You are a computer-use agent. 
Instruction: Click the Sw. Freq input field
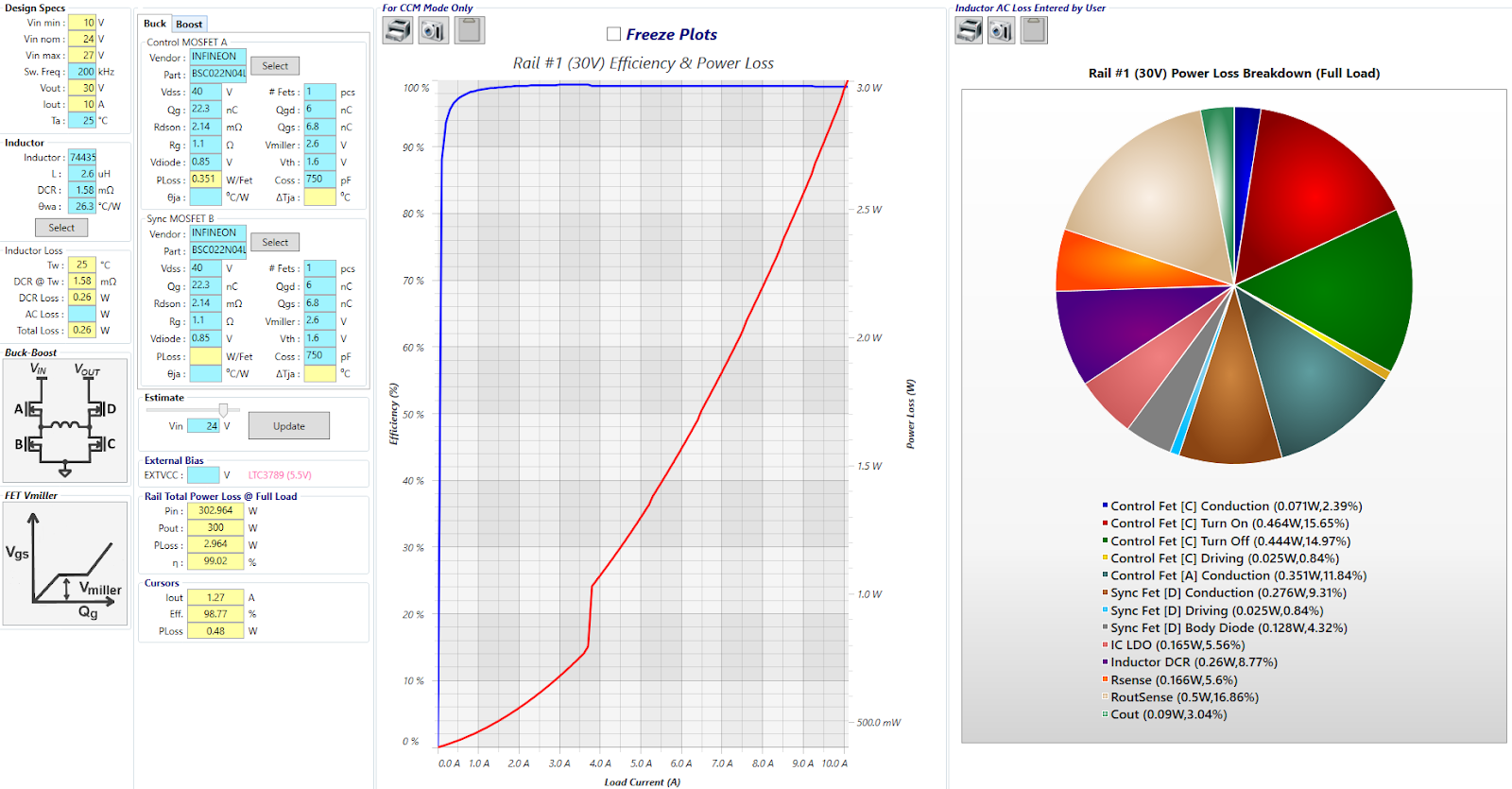82,72
